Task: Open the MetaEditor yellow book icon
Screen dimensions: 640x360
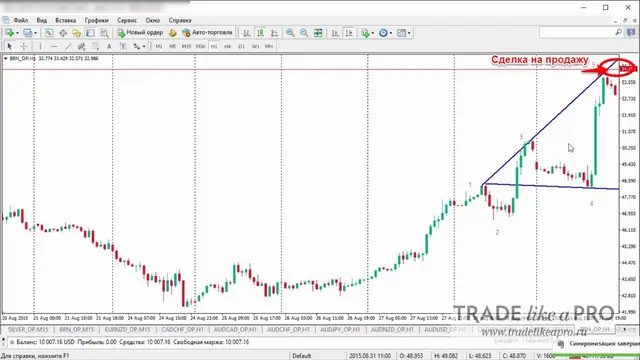Action: [173, 33]
